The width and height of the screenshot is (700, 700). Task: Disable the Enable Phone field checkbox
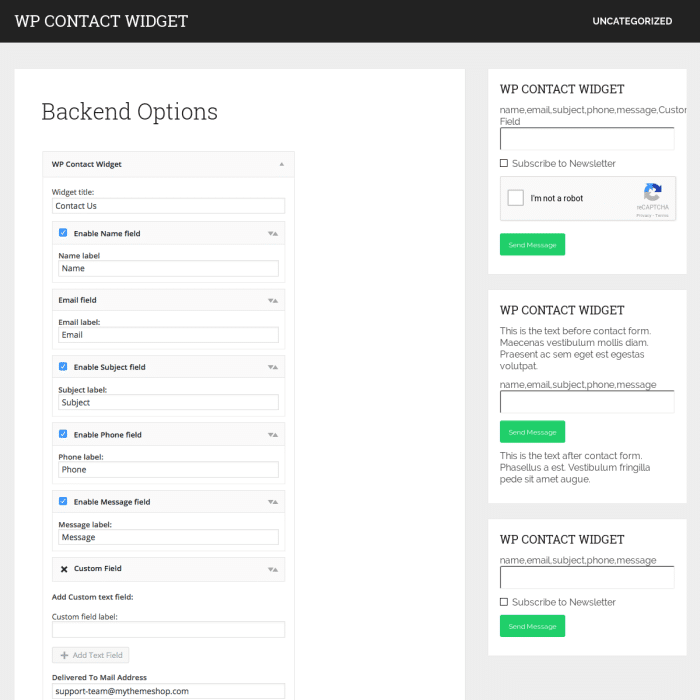(x=63, y=435)
